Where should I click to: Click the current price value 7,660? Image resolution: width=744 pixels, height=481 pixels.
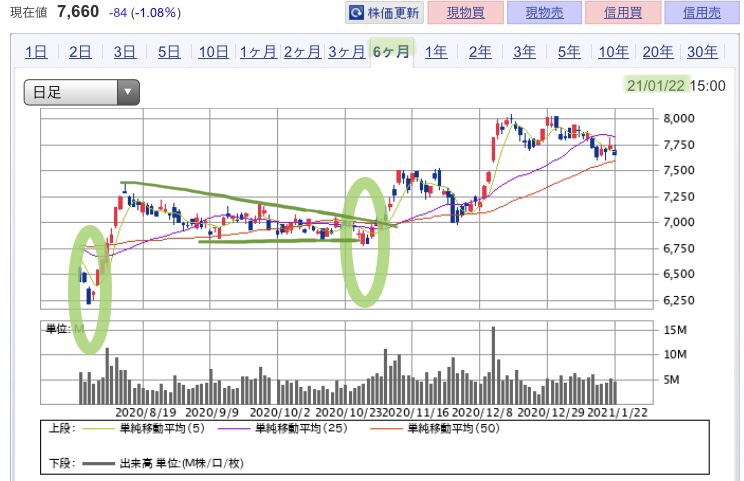(x=78, y=11)
